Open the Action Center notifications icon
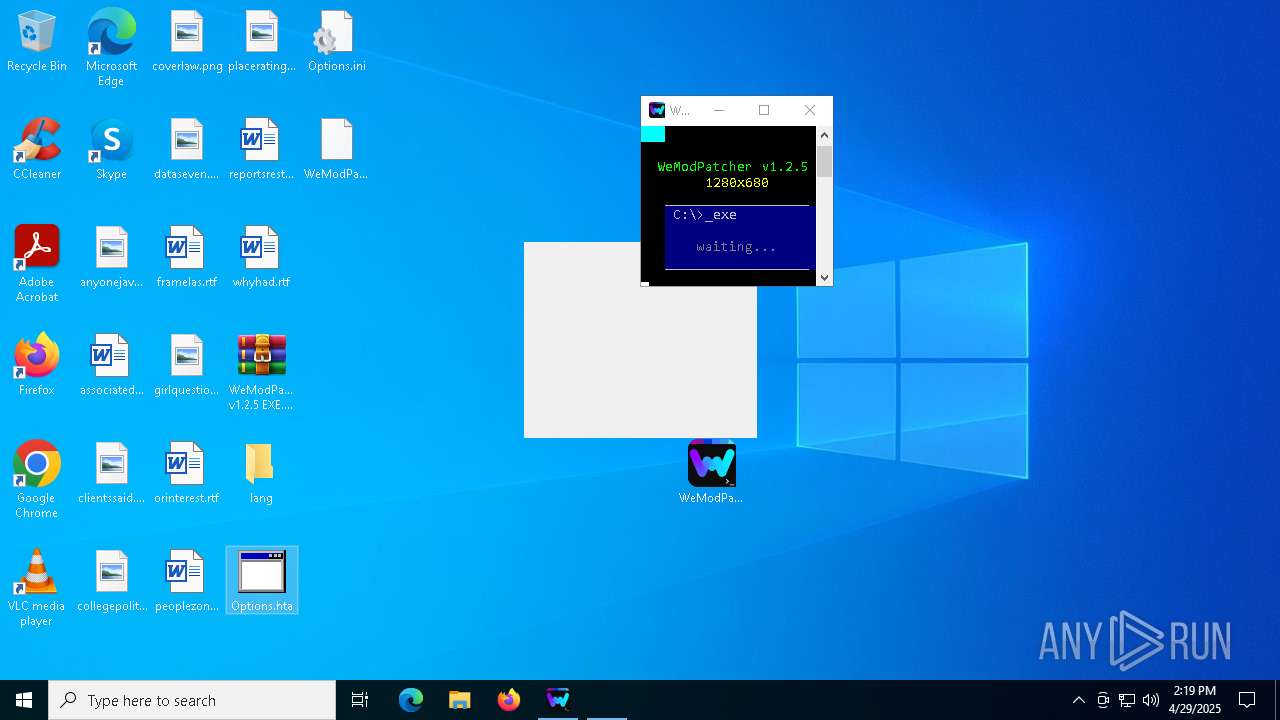This screenshot has height=720, width=1280. coord(1247,700)
